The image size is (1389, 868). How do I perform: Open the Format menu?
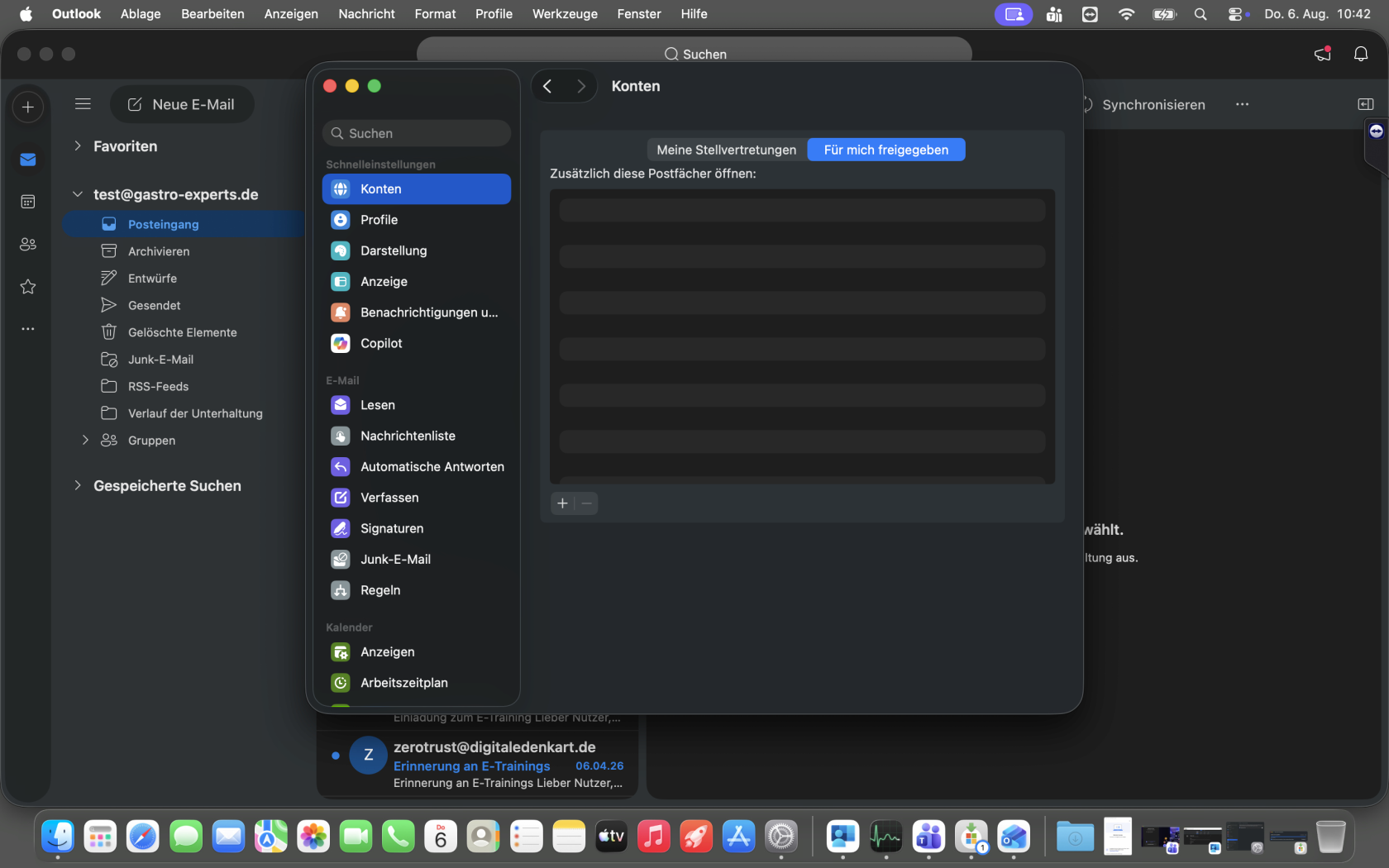pyautogui.click(x=435, y=14)
